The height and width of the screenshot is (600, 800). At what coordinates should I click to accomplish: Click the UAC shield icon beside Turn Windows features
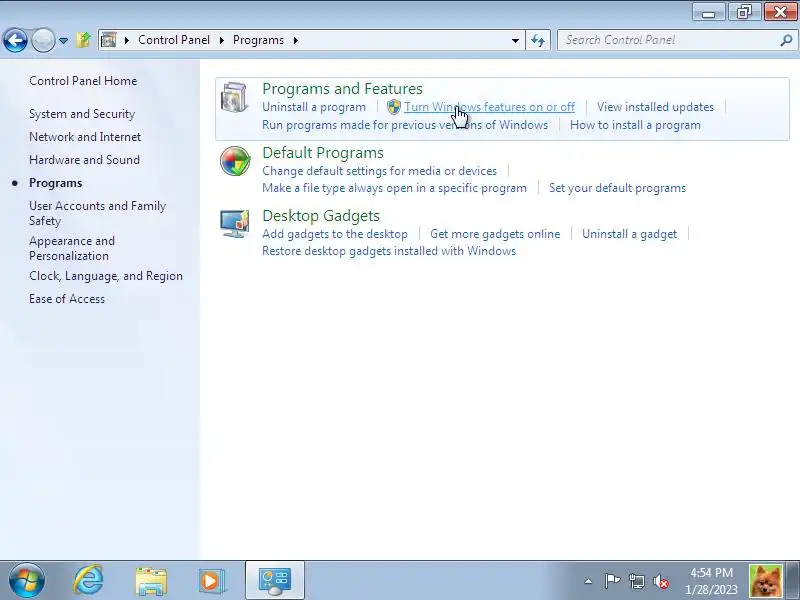click(x=393, y=107)
